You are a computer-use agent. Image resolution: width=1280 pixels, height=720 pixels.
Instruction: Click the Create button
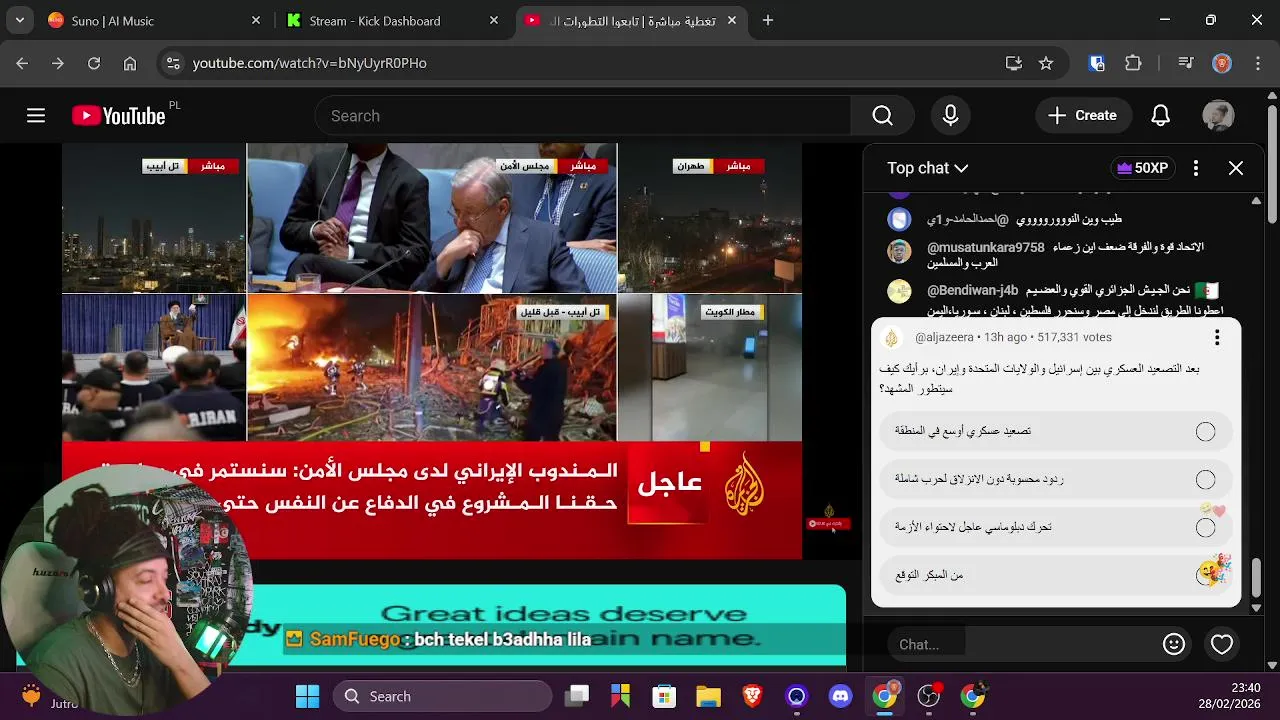[1082, 116]
